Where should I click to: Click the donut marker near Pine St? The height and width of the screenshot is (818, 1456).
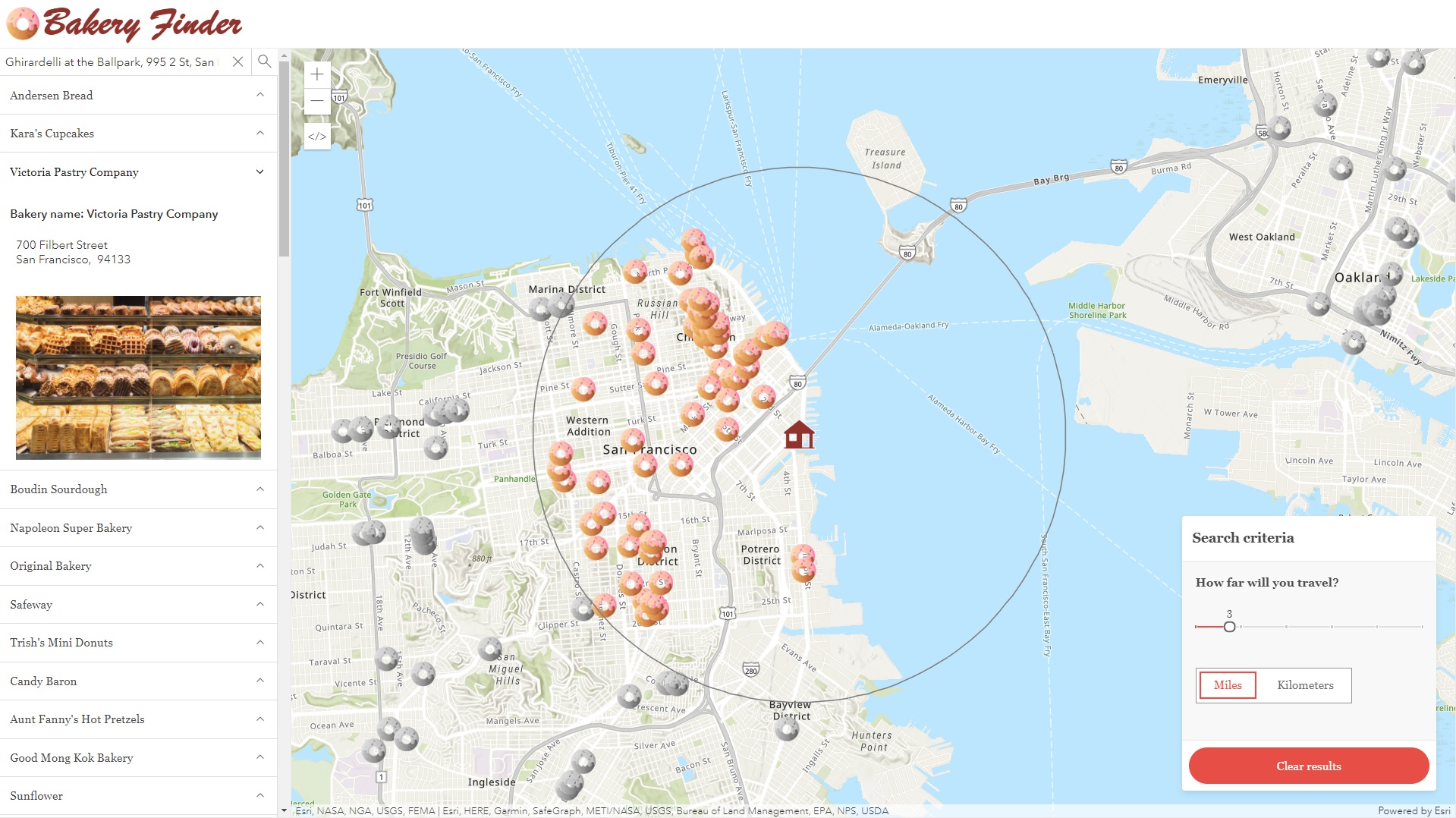click(x=583, y=389)
